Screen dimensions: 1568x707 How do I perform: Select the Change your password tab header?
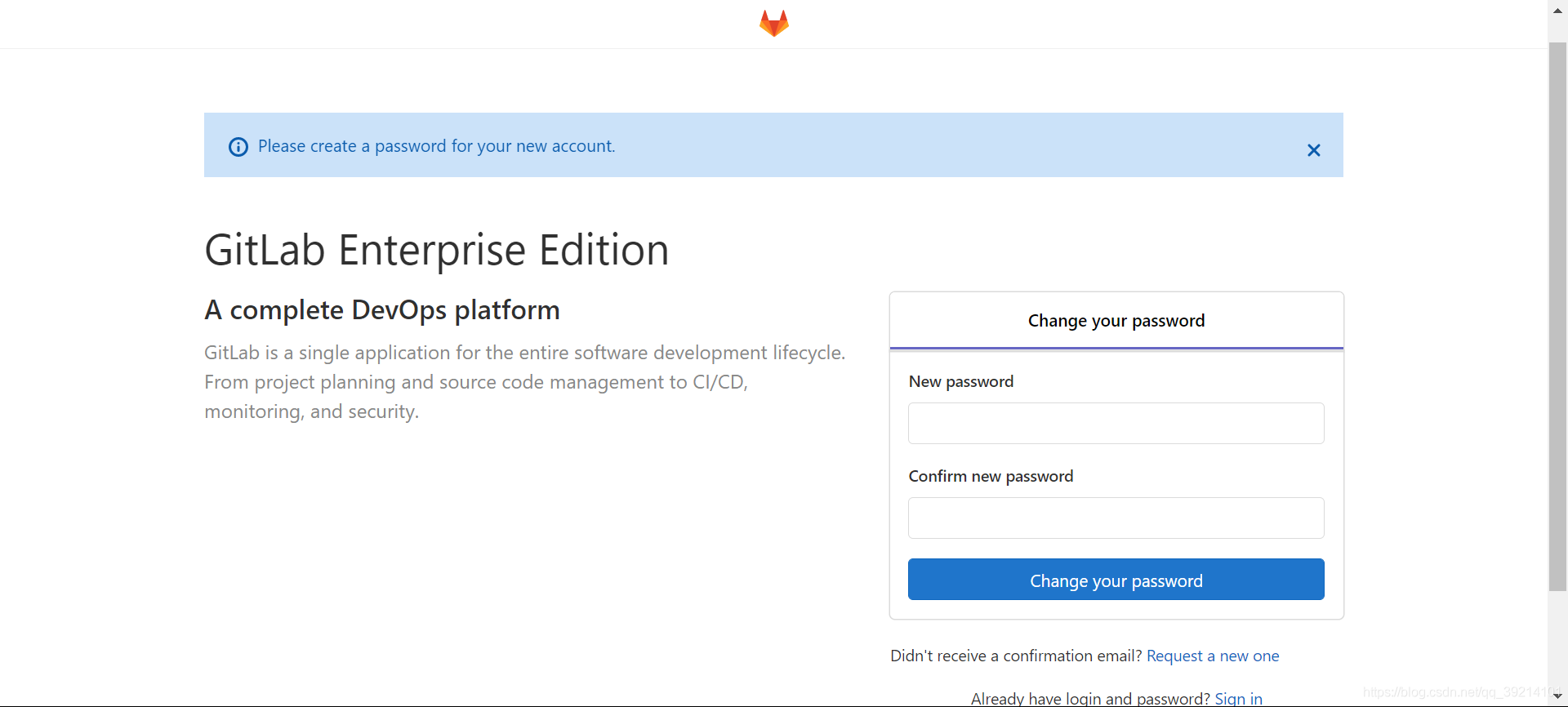pyautogui.click(x=1116, y=321)
